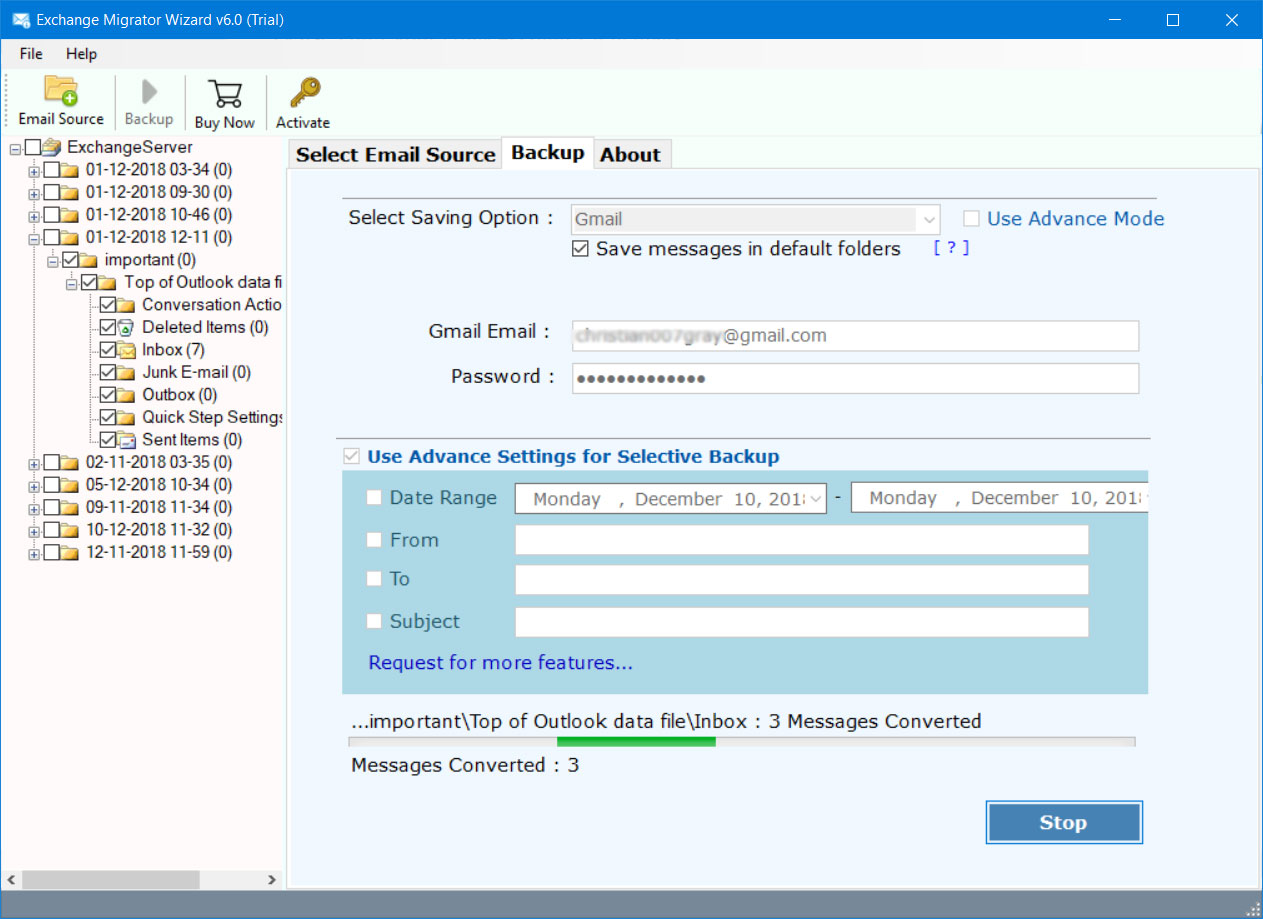Open the Buy Now cart icon

[x=225, y=94]
